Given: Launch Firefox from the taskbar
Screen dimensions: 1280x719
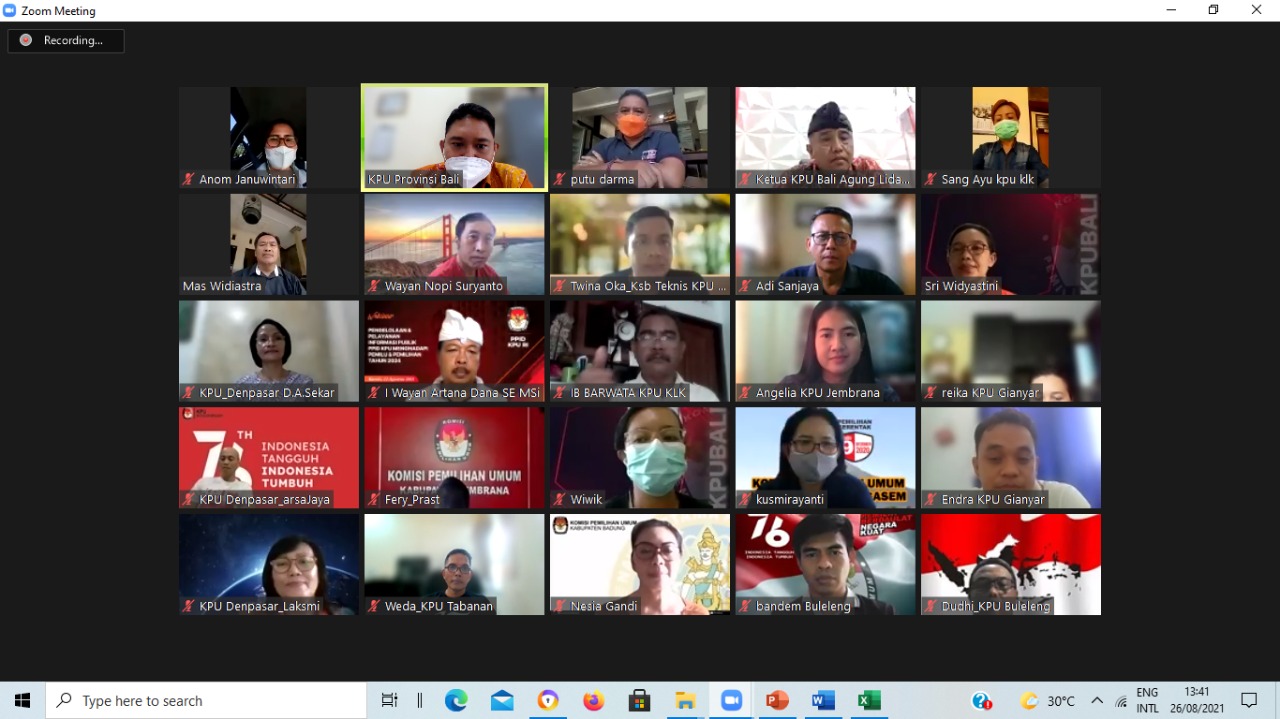Looking at the screenshot, I should [594, 701].
